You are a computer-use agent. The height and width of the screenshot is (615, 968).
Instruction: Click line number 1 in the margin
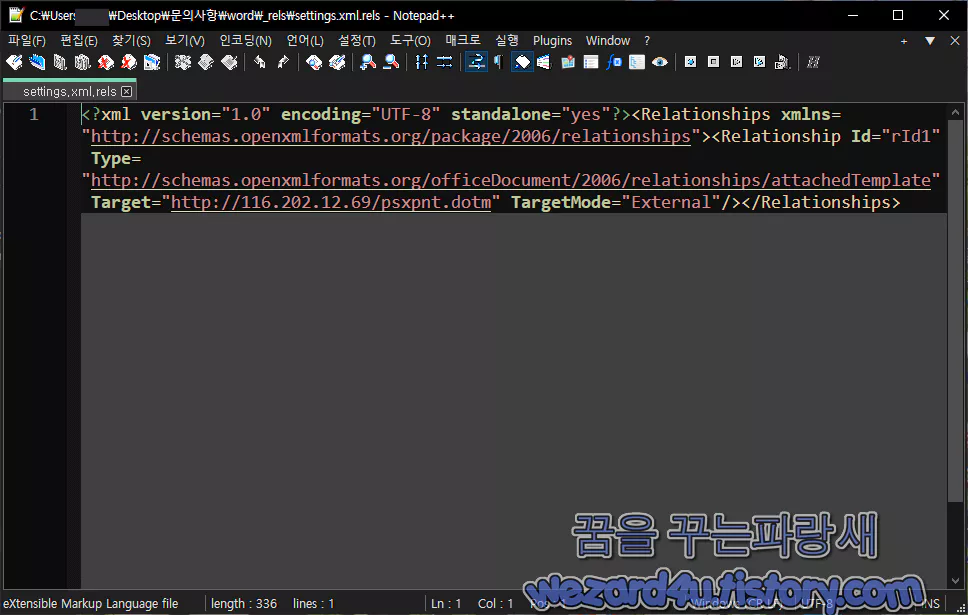click(34, 114)
